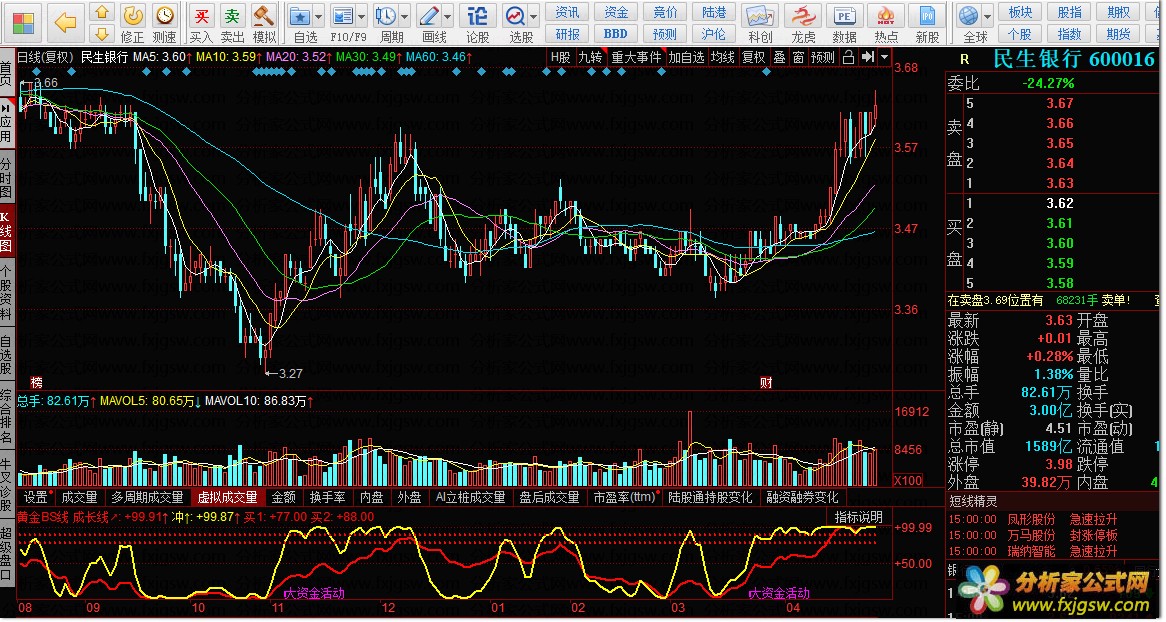Click the green 卖出 sell icon
Screen dimensions: 1166x622
point(232,15)
